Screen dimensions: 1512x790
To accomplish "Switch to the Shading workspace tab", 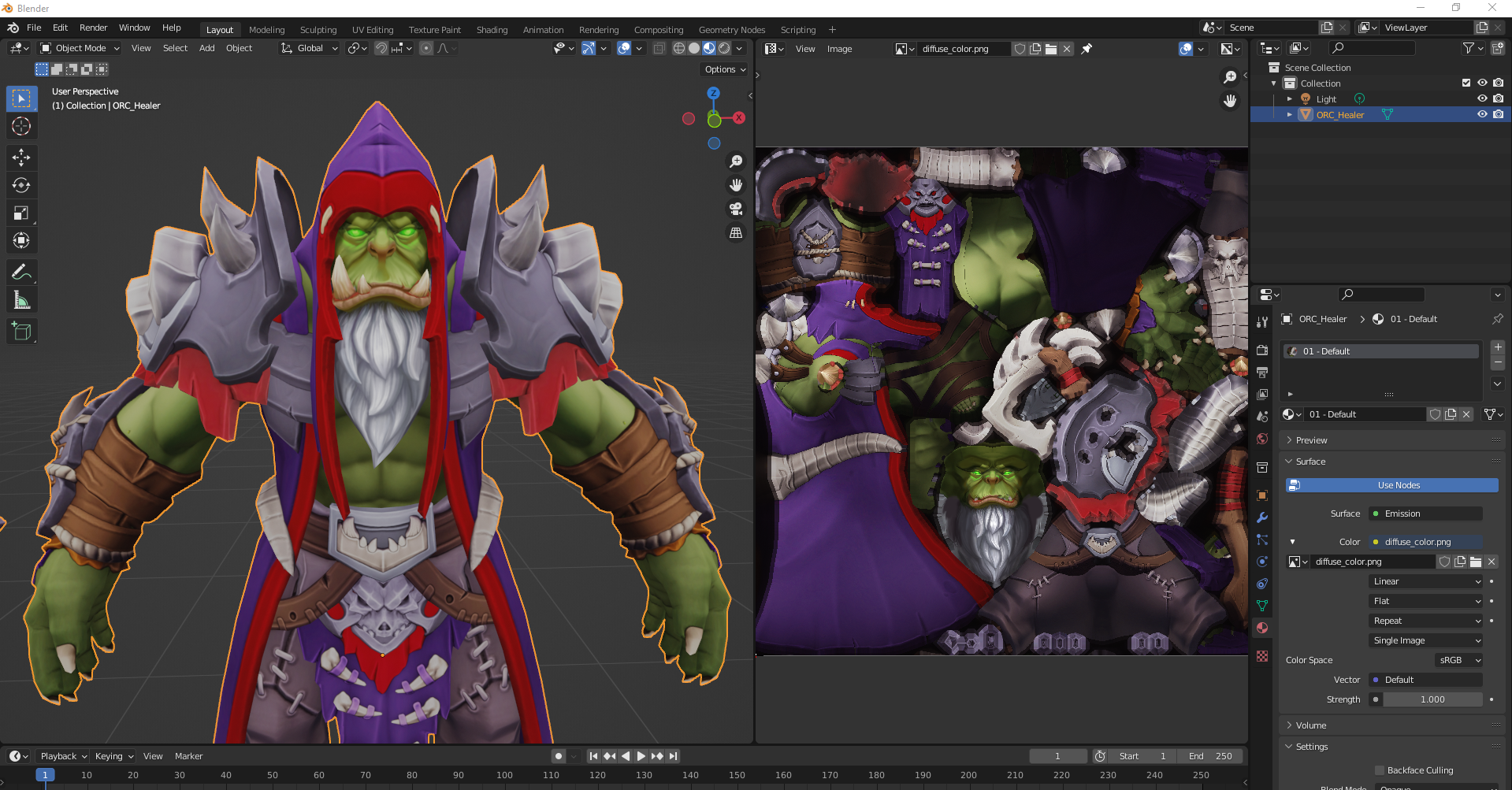I will [x=492, y=30].
